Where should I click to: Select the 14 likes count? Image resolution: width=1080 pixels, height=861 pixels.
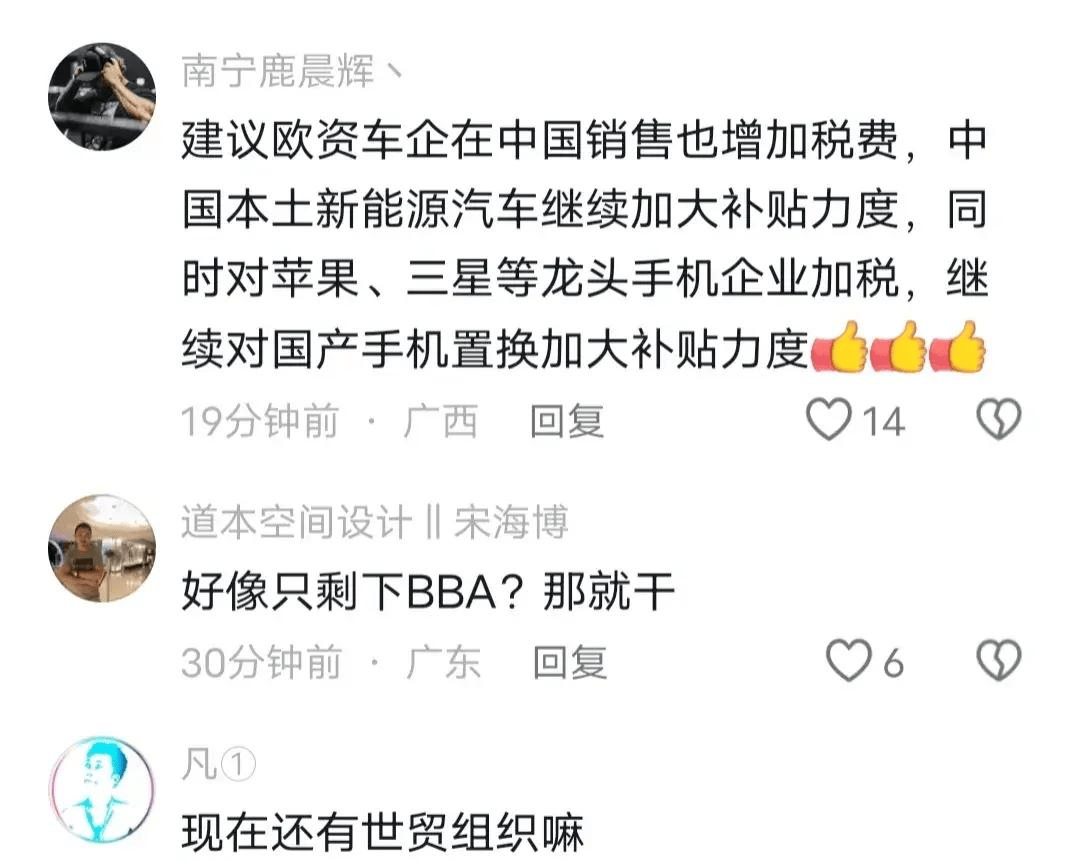click(883, 422)
